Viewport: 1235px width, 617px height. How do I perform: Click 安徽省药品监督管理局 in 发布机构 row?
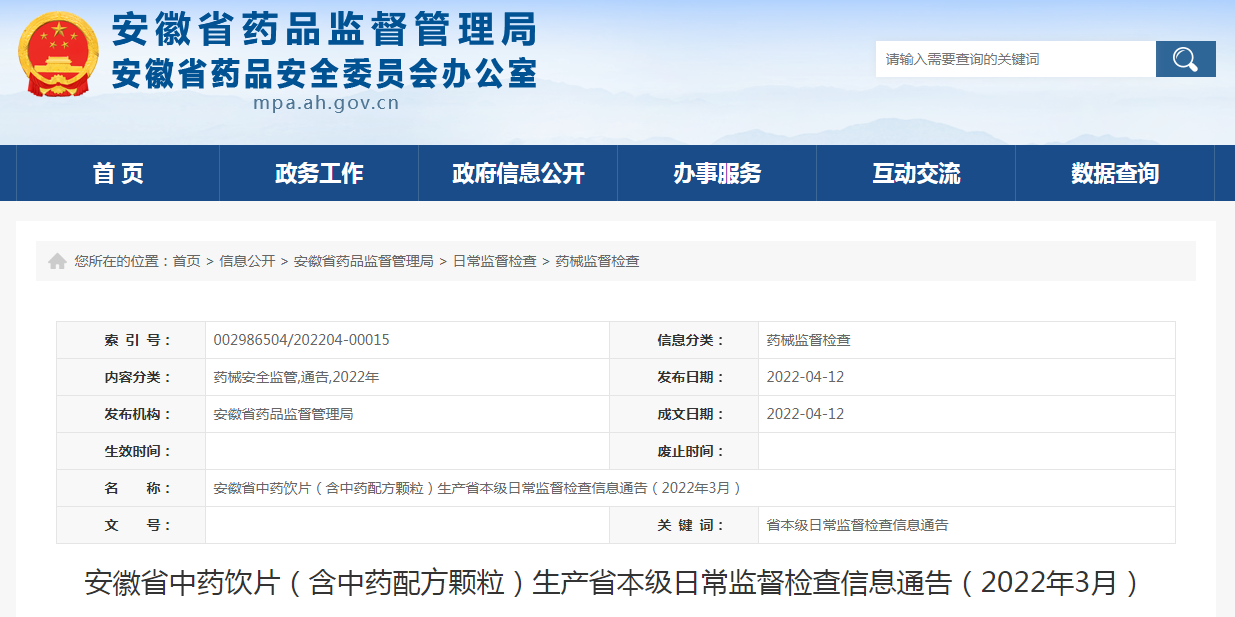point(283,414)
